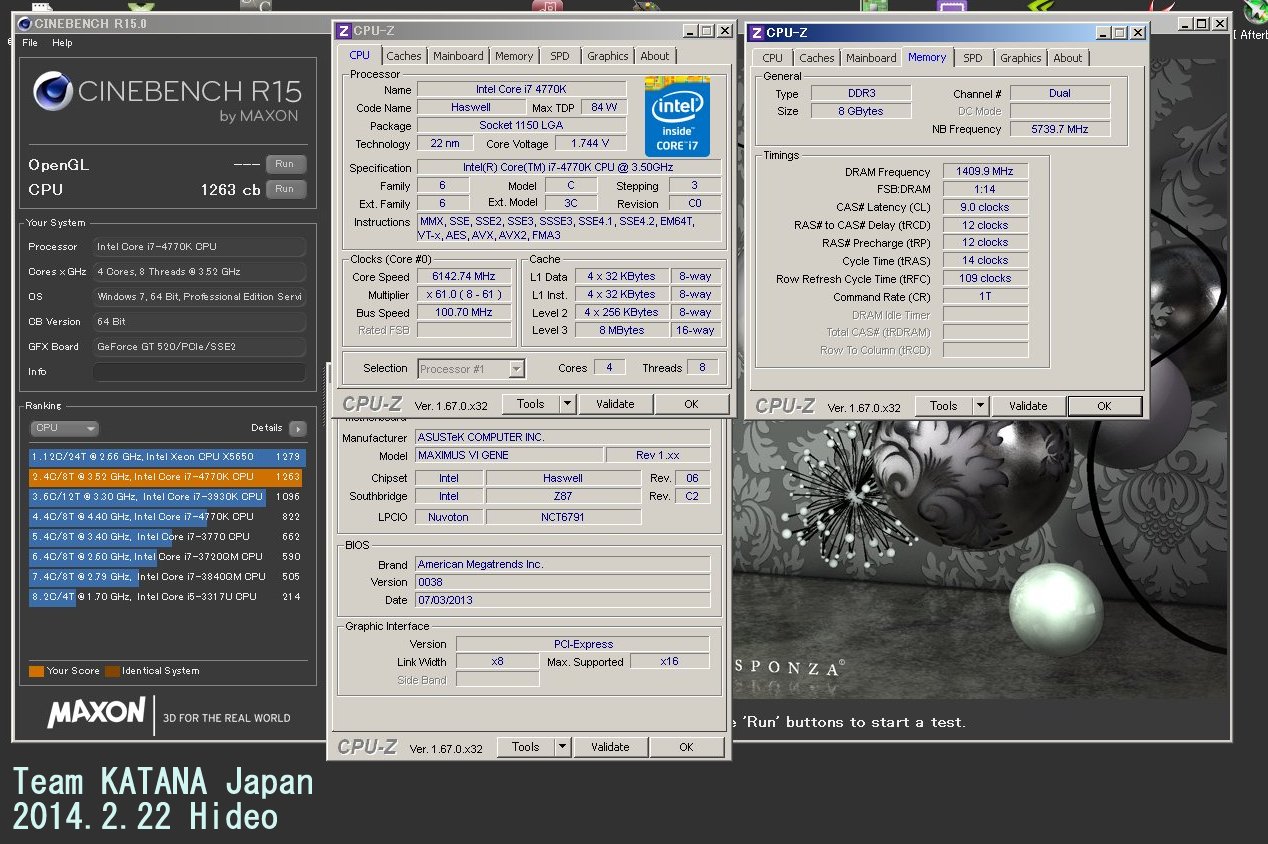The image size is (1268, 844).
Task: Click the Info input field in Cinebench
Action: pyautogui.click(x=199, y=372)
